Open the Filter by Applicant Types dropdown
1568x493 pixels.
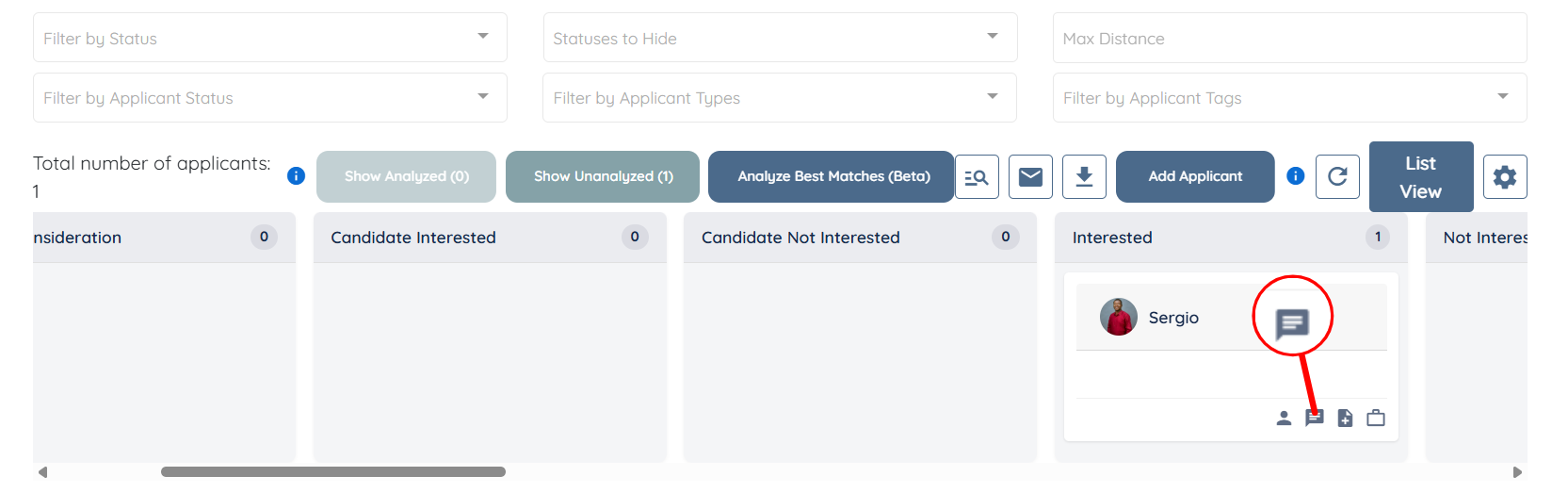coord(780,98)
